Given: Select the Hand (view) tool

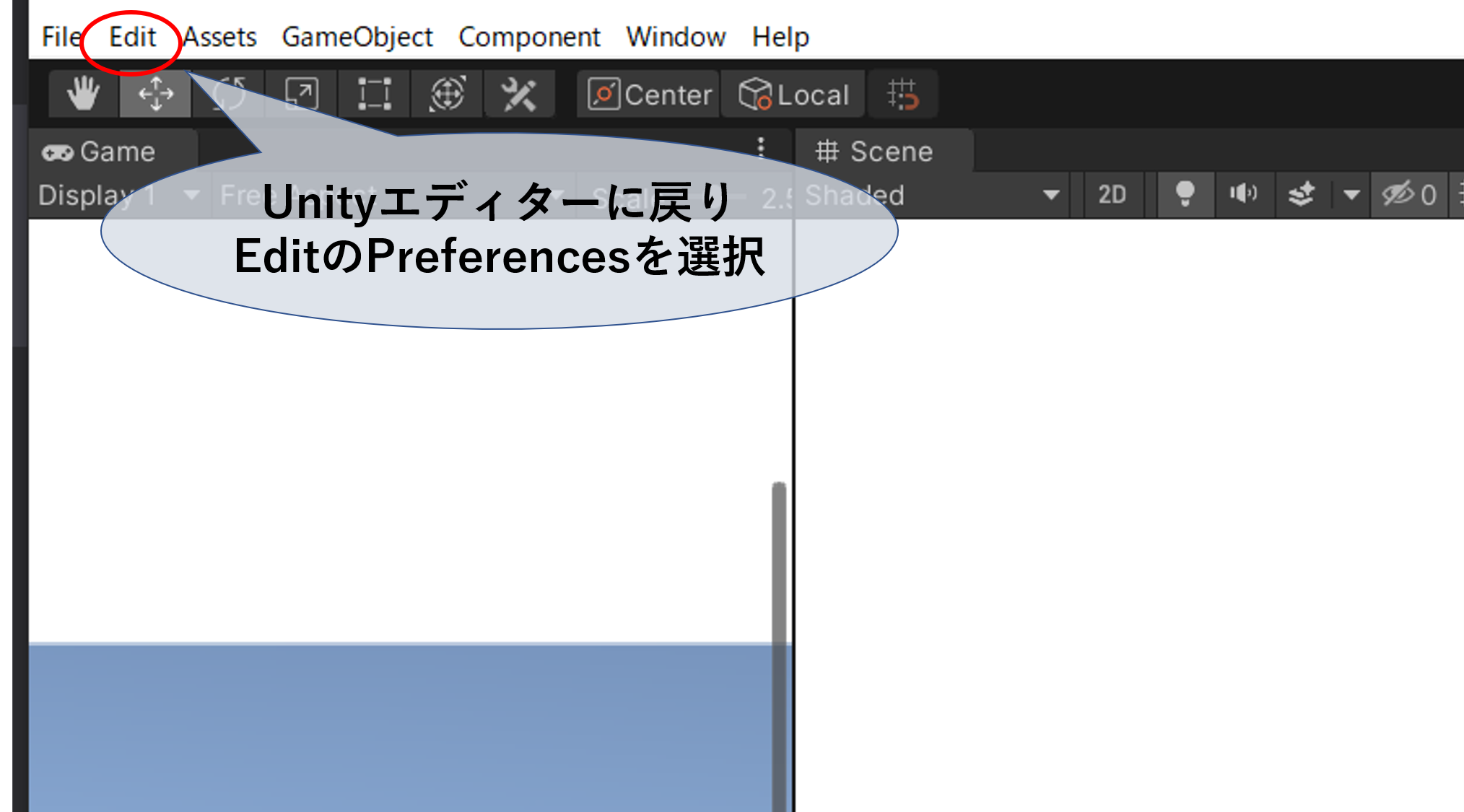Looking at the screenshot, I should pyautogui.click(x=83, y=94).
